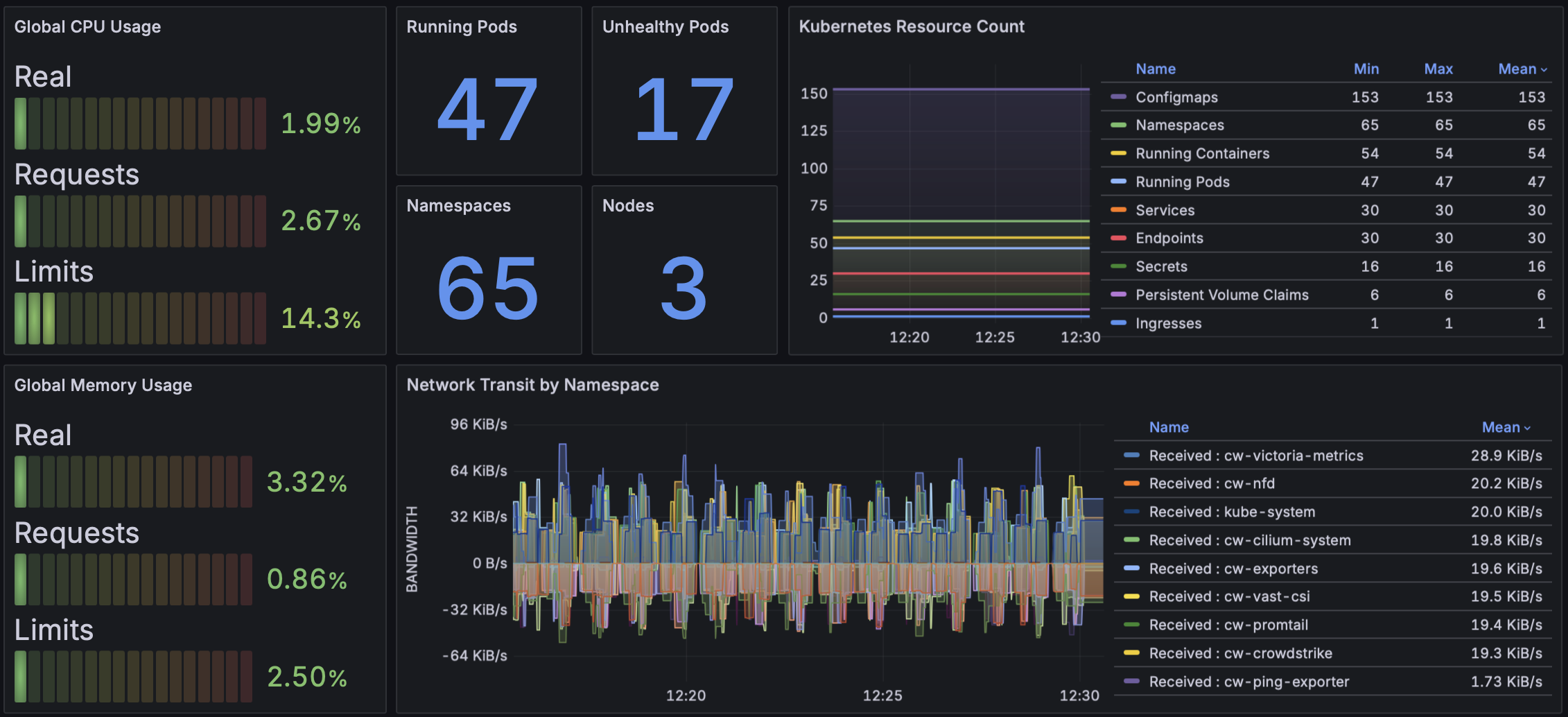Click the Endpoints legend color marker
Screen dimensions: 1568x717
pyautogui.click(x=1118, y=238)
